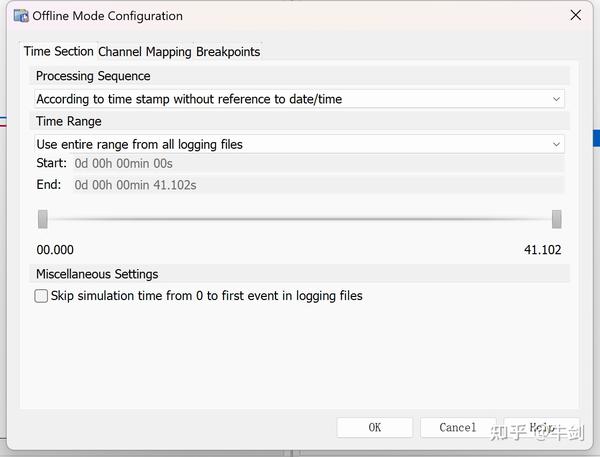Open the Time Range dropdown
The width and height of the screenshot is (600, 457).
click(x=299, y=144)
